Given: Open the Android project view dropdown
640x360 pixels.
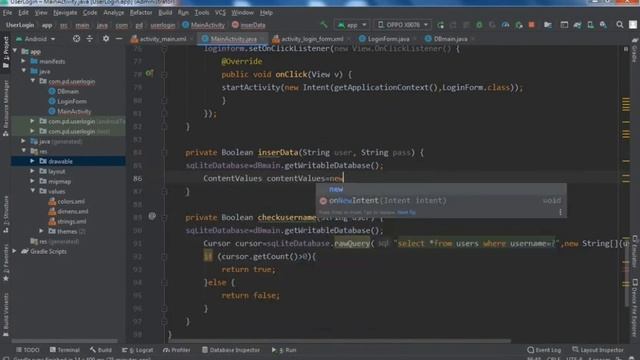Looking at the screenshot, I should [36, 39].
